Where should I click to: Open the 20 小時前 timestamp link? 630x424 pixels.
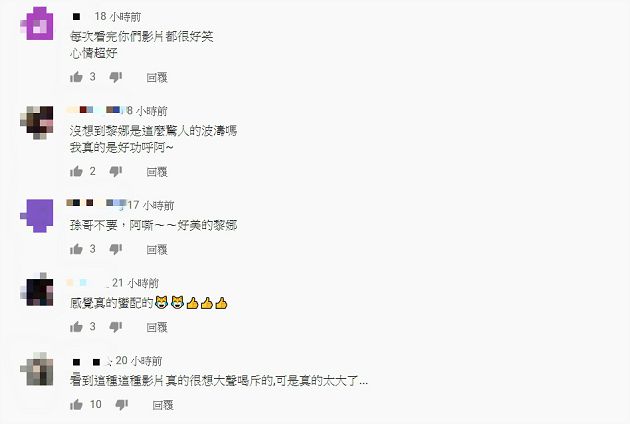[139, 361]
